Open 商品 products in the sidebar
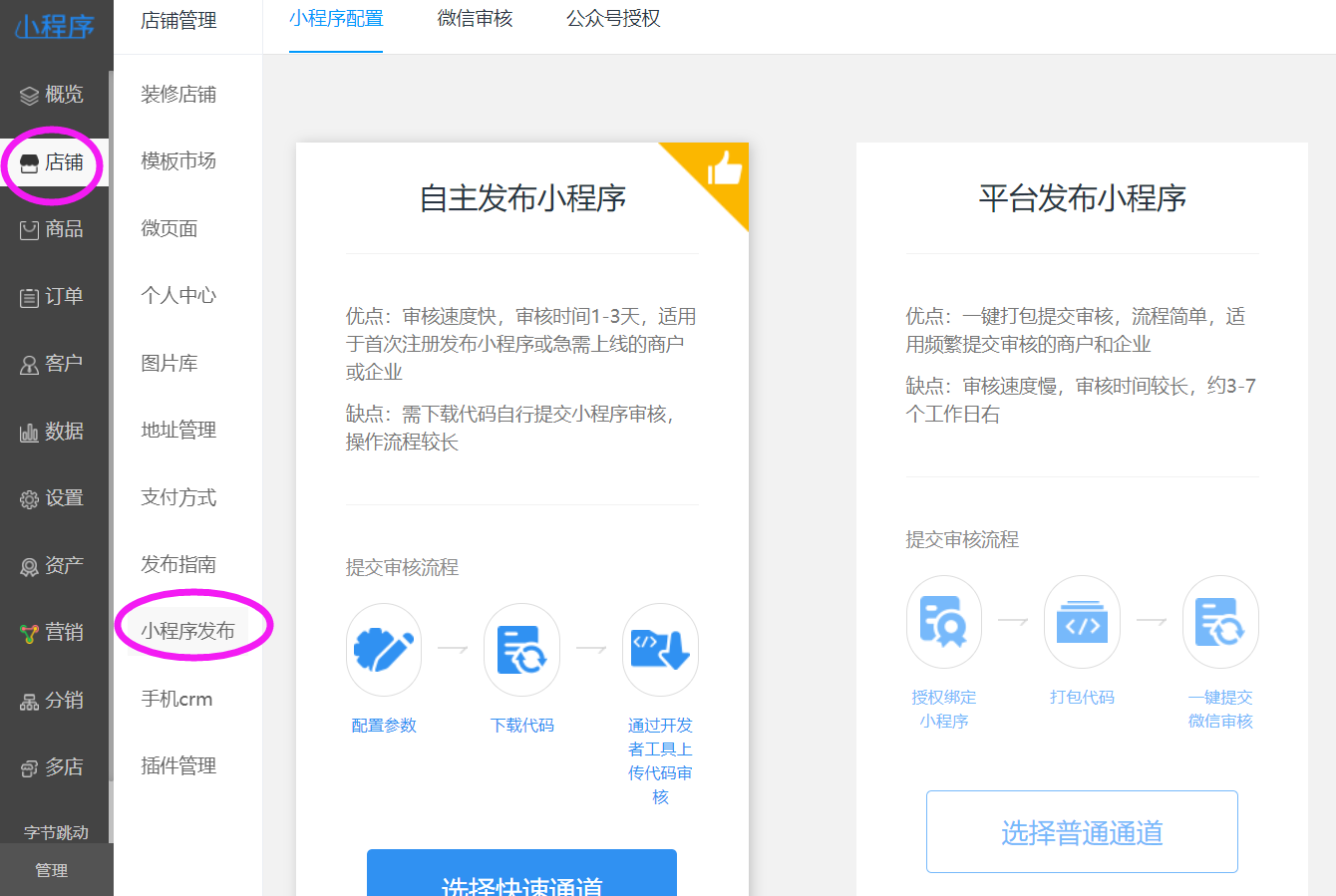1336x896 pixels. (53, 229)
